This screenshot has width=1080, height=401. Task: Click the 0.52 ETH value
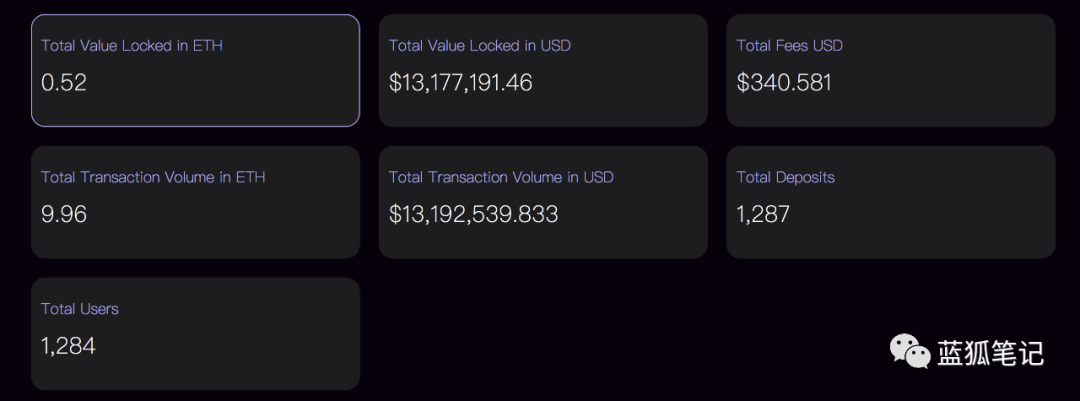click(x=64, y=83)
